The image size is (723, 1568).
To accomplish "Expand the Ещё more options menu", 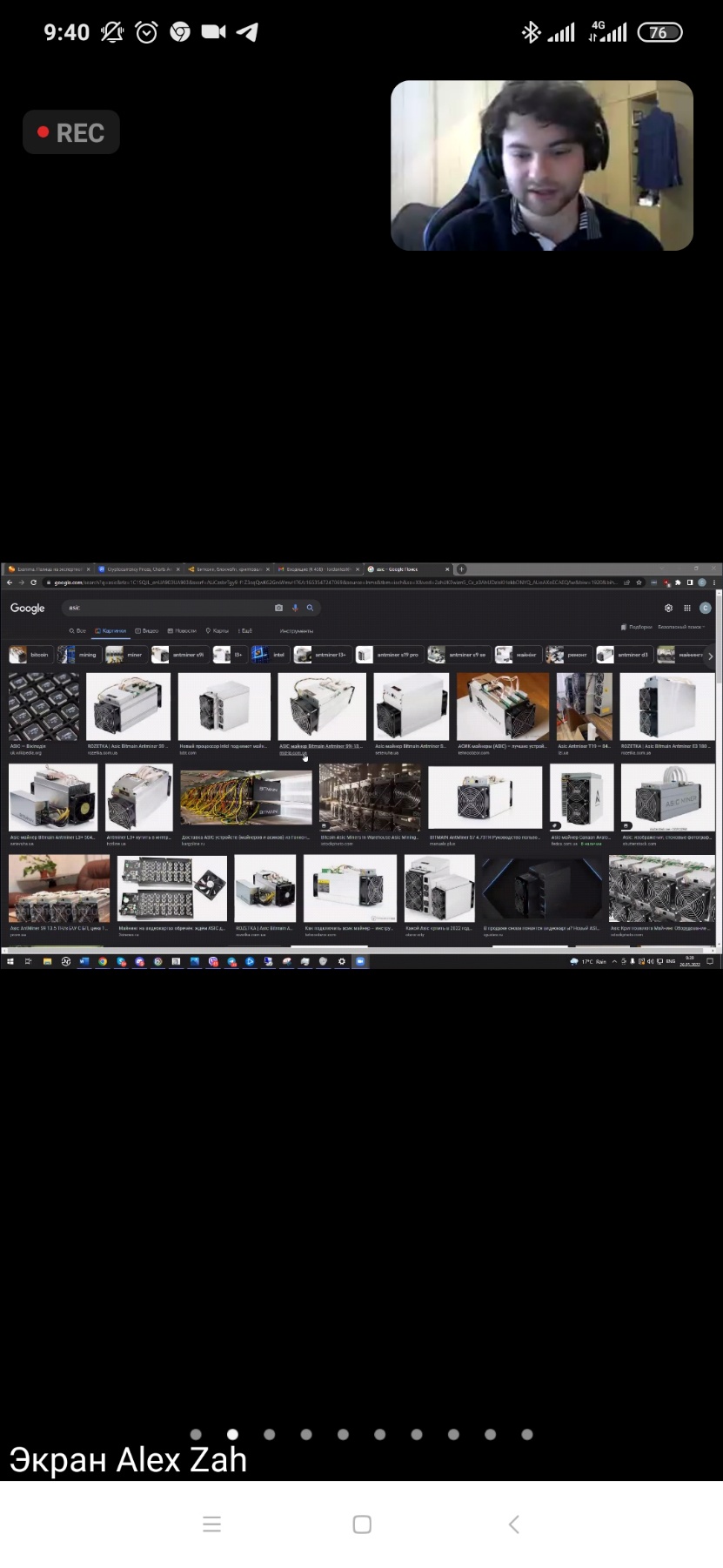I will (245, 630).
